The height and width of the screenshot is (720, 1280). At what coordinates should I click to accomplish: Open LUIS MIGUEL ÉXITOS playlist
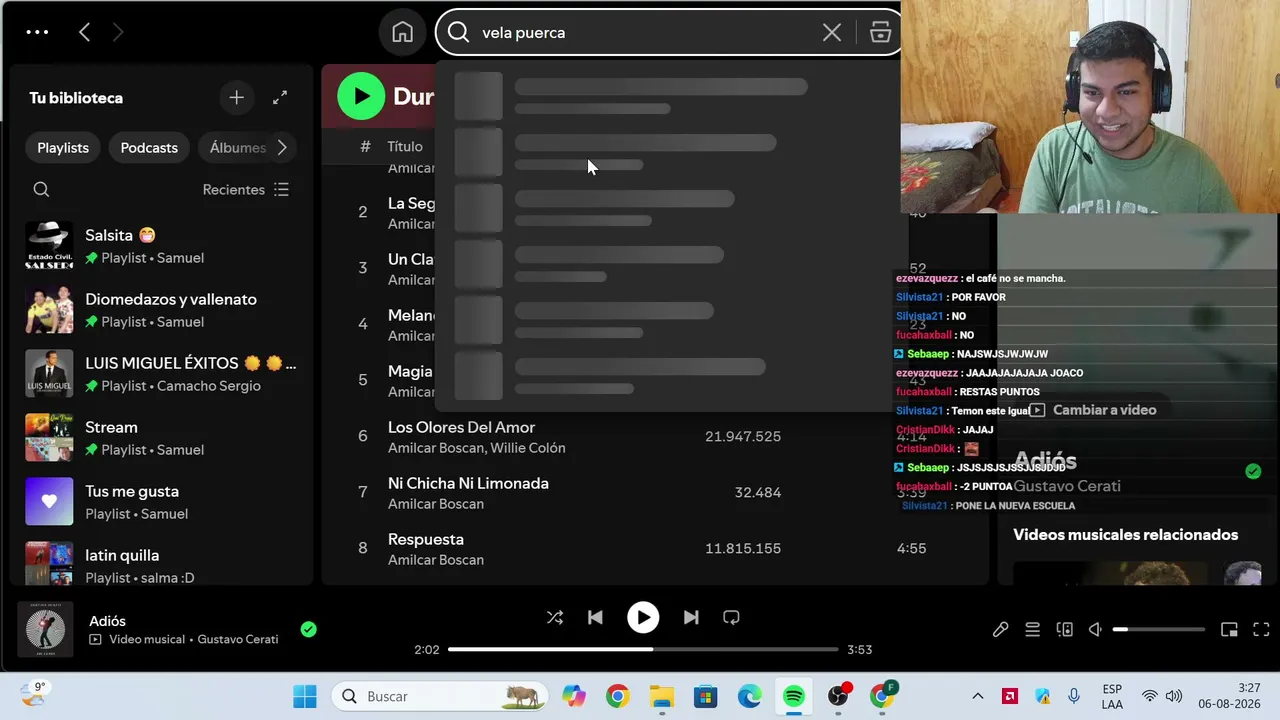(x=160, y=374)
